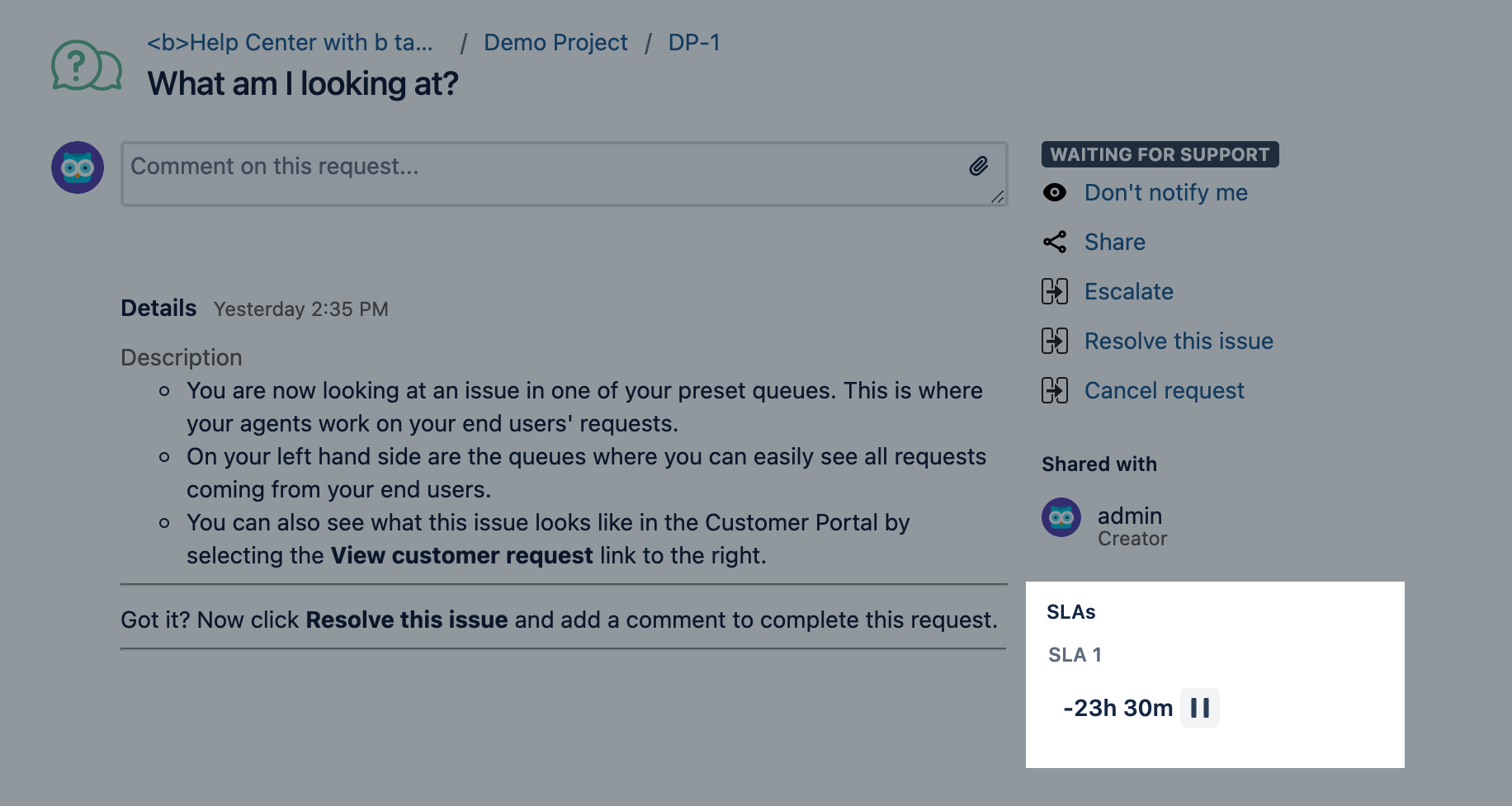Focus the Comment on this request field
This screenshot has width=1512, height=806.
565,174
